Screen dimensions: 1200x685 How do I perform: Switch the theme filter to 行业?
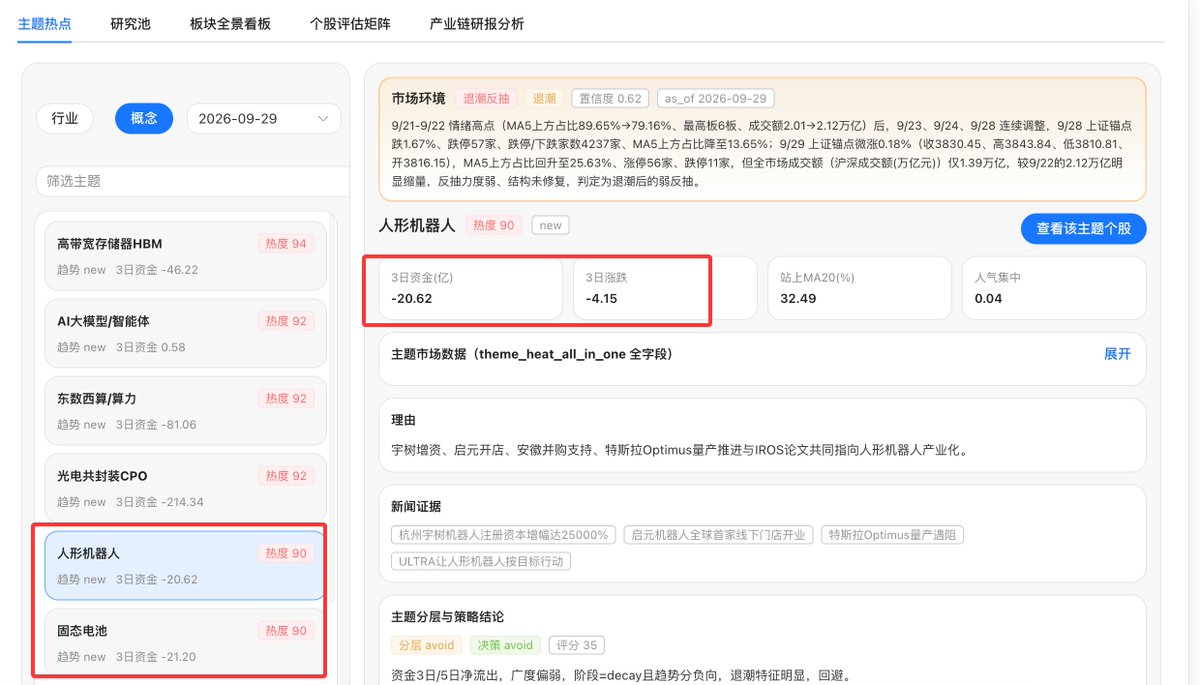(x=65, y=118)
